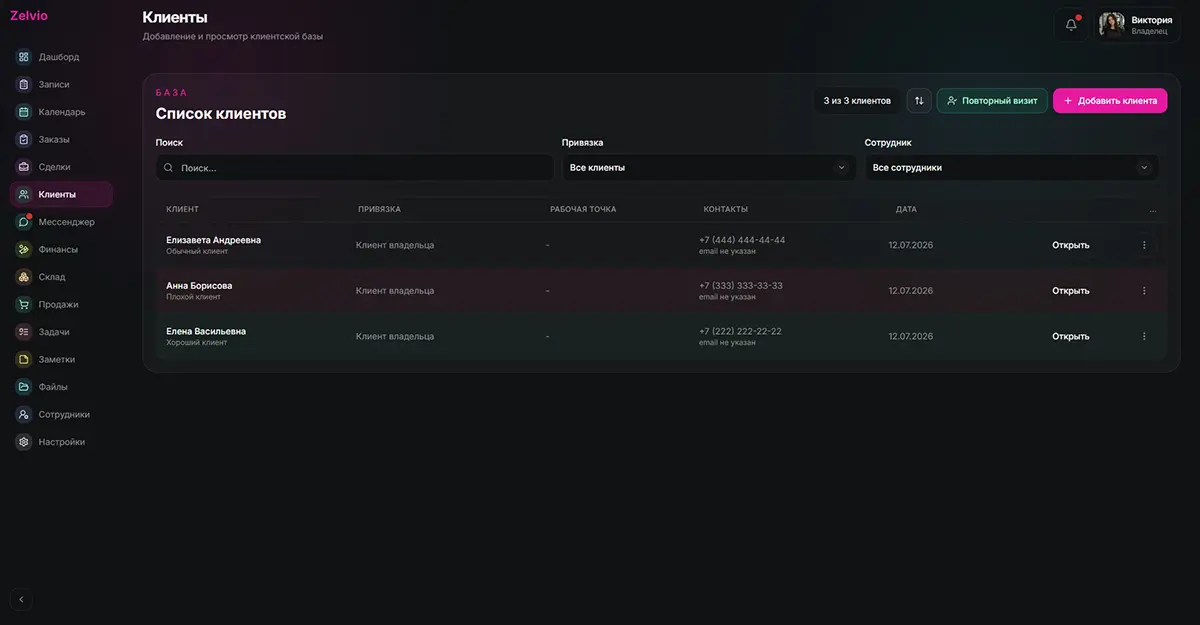This screenshot has width=1200, height=625.
Task: Click the 'КЛИЕНТ' column header
Action: click(x=183, y=210)
